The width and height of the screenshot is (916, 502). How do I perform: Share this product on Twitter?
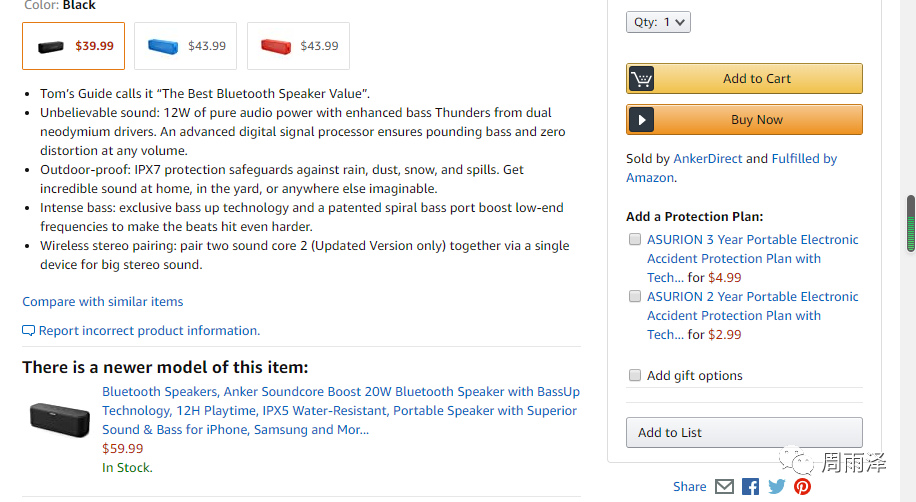click(776, 487)
